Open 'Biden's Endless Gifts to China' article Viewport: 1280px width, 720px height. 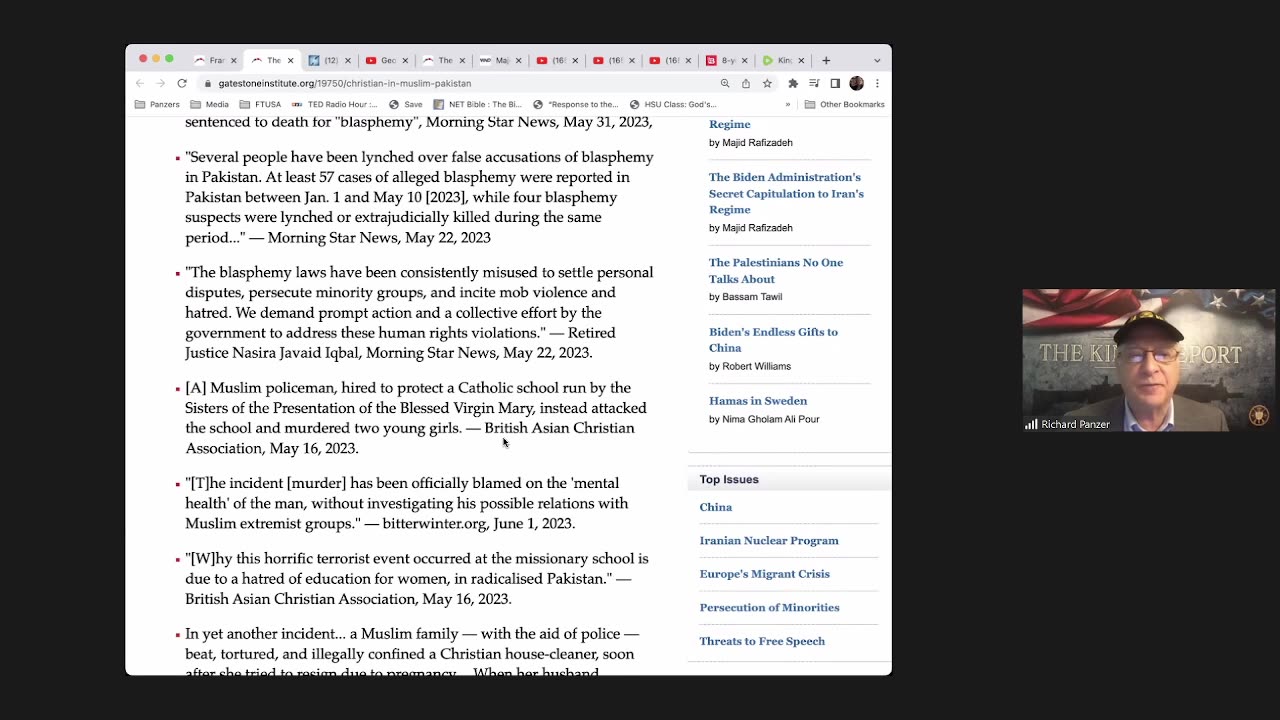773,340
